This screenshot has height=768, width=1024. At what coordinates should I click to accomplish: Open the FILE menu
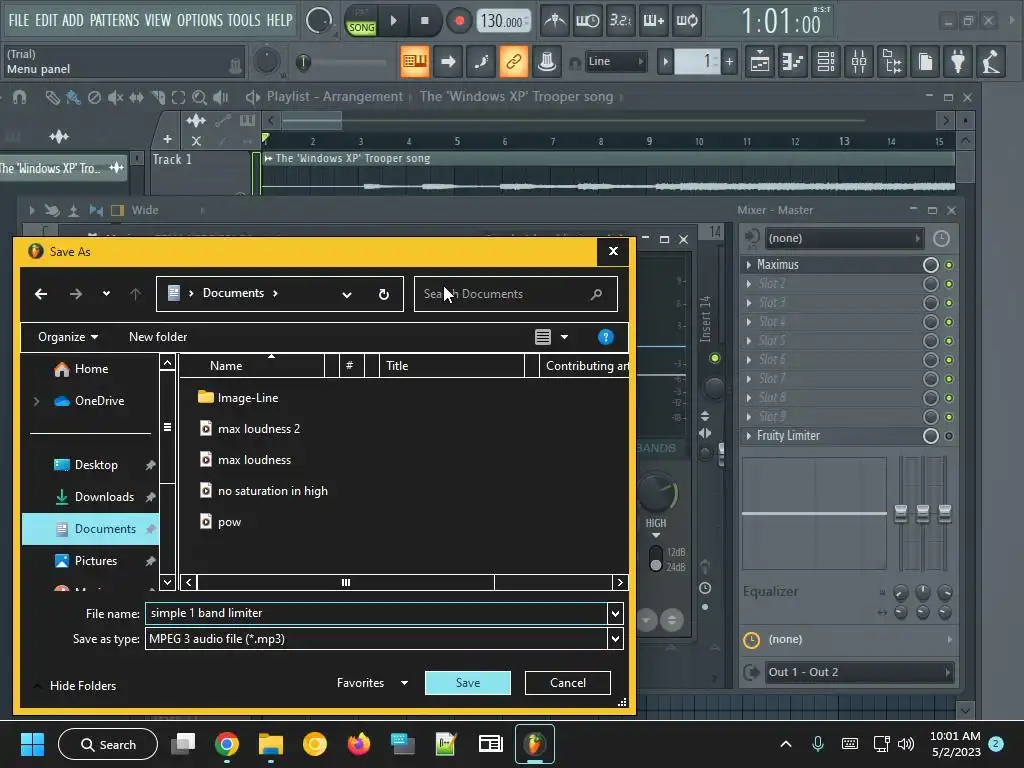tap(18, 20)
